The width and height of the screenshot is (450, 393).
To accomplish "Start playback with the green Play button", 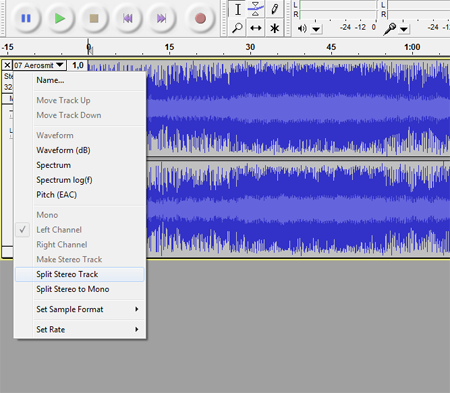I will click(60, 18).
